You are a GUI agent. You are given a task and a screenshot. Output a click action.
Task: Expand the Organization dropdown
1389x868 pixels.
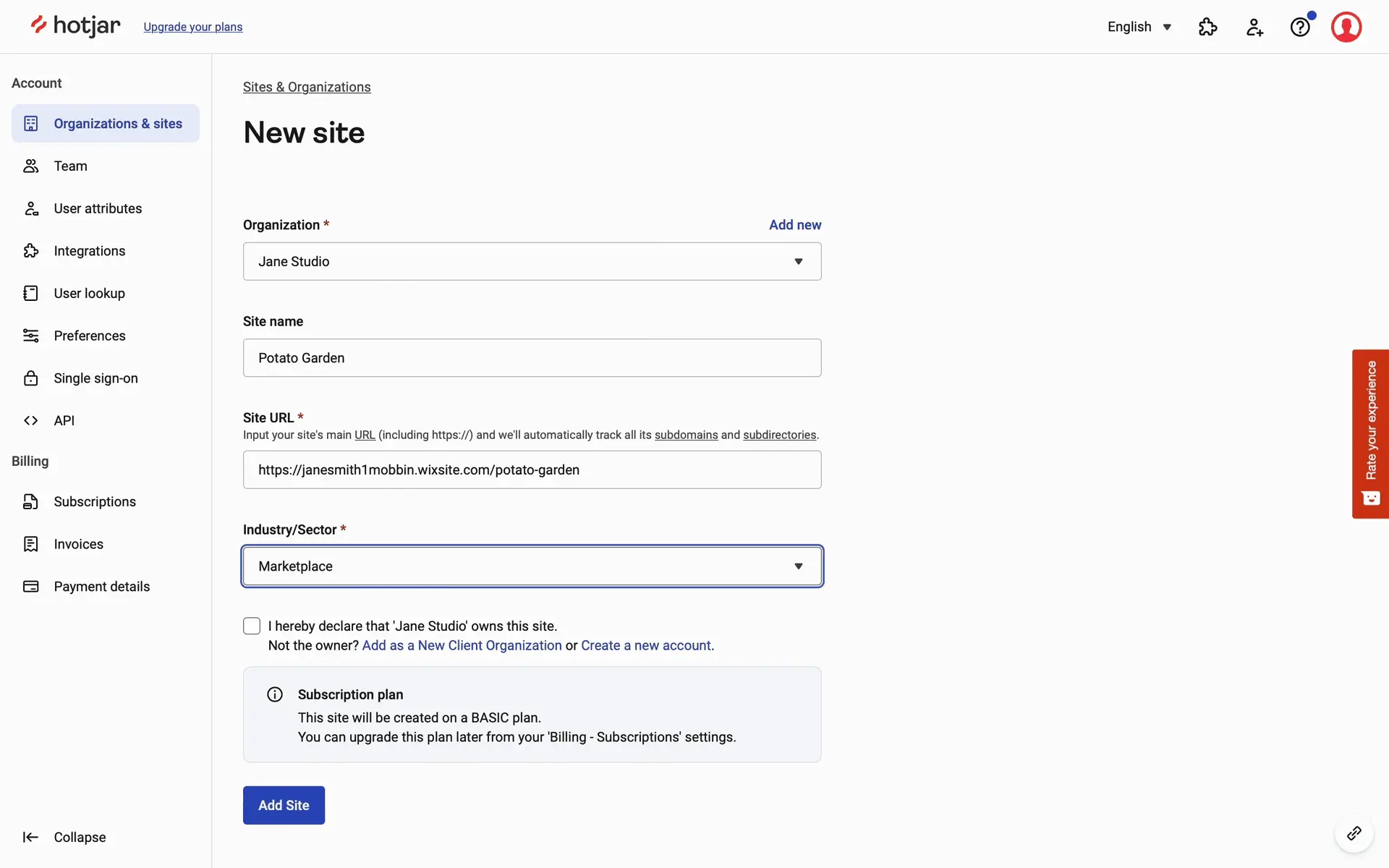tap(532, 261)
